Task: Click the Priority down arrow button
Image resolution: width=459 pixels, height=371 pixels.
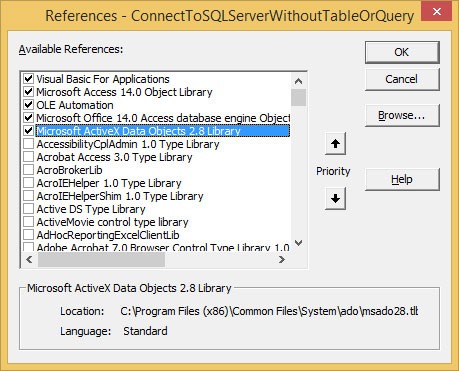Action: [x=335, y=198]
